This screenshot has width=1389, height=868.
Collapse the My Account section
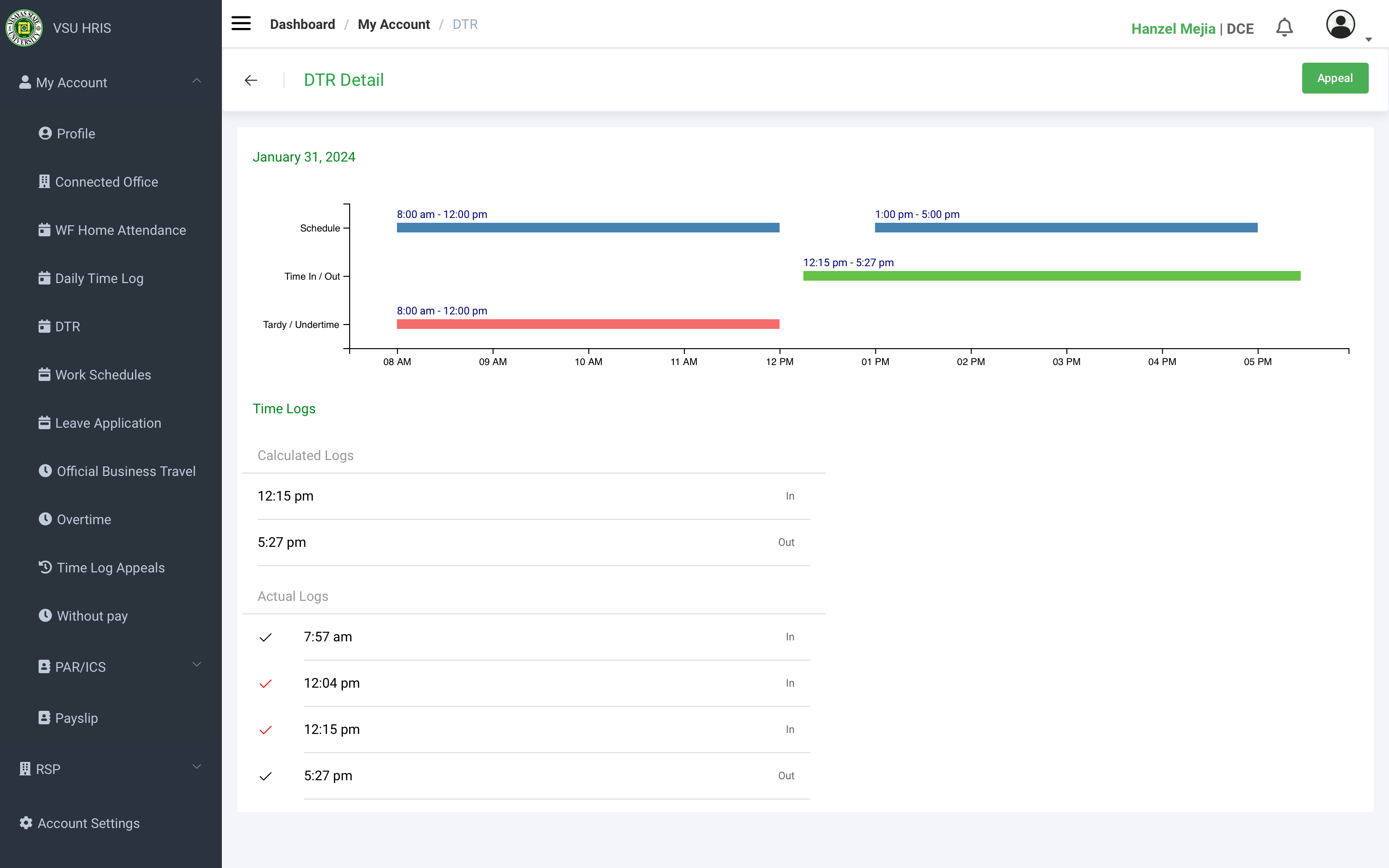[x=196, y=81]
